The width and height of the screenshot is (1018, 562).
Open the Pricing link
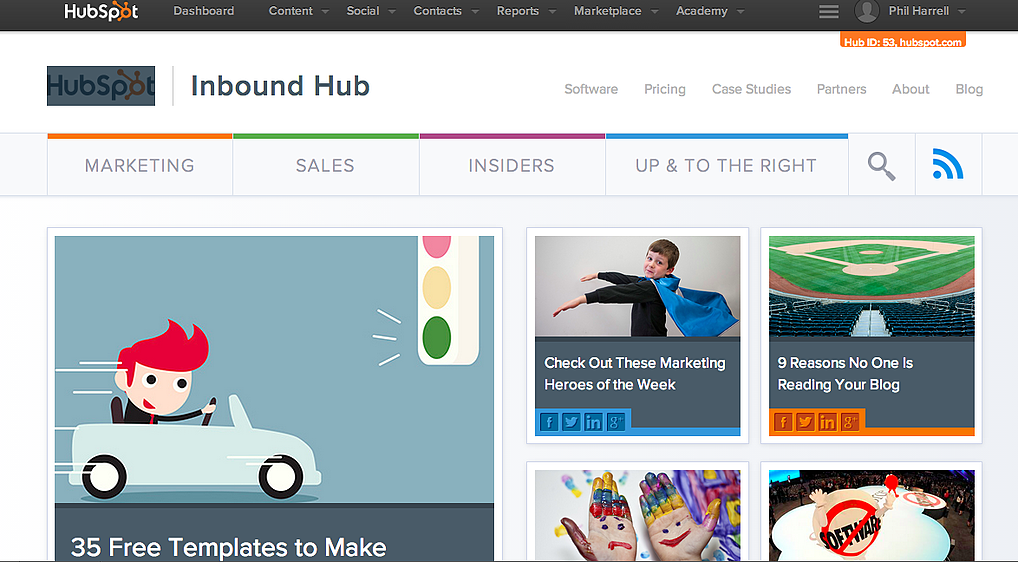665,89
